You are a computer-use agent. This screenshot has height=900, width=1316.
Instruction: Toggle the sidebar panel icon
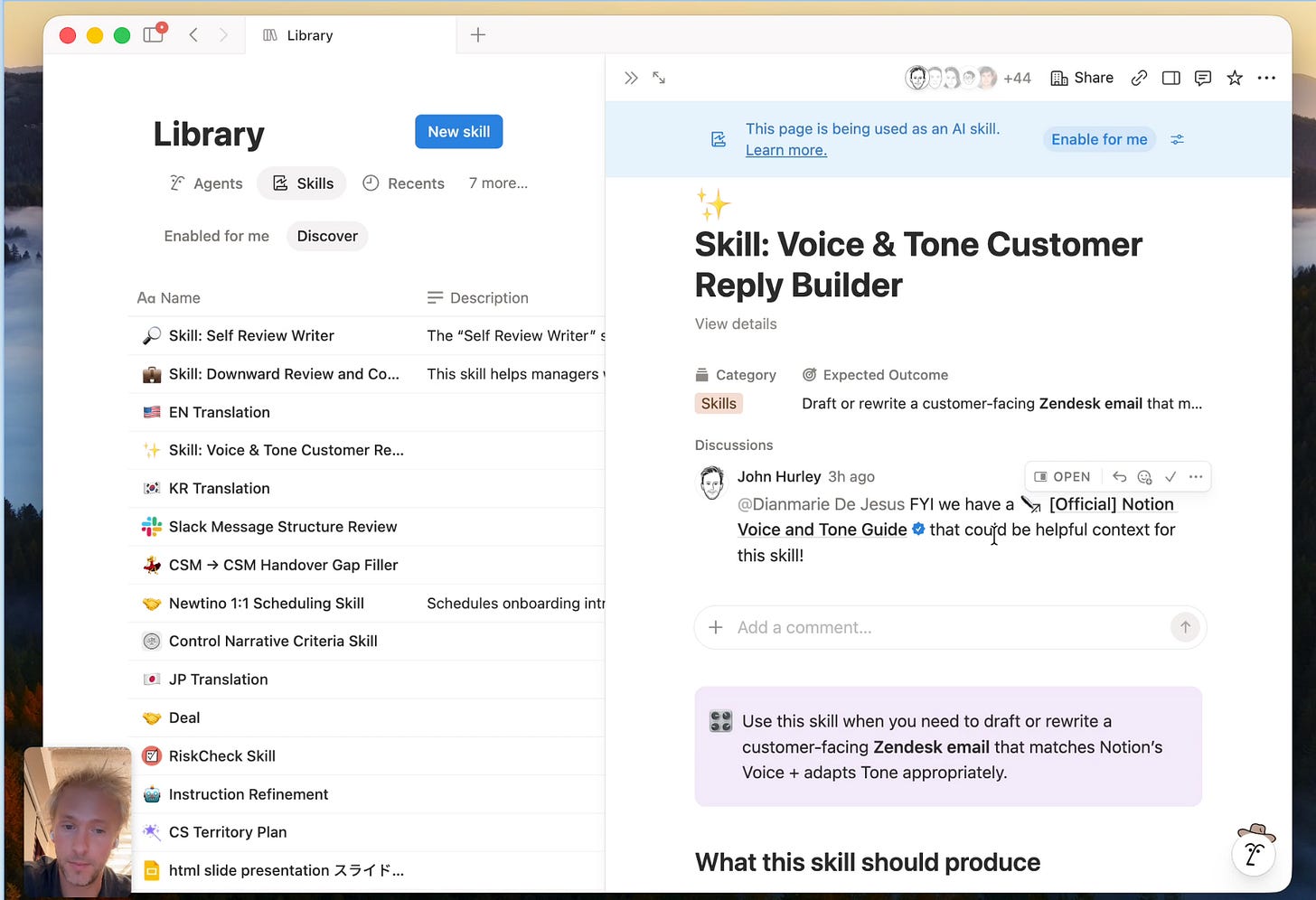pyautogui.click(x=154, y=34)
